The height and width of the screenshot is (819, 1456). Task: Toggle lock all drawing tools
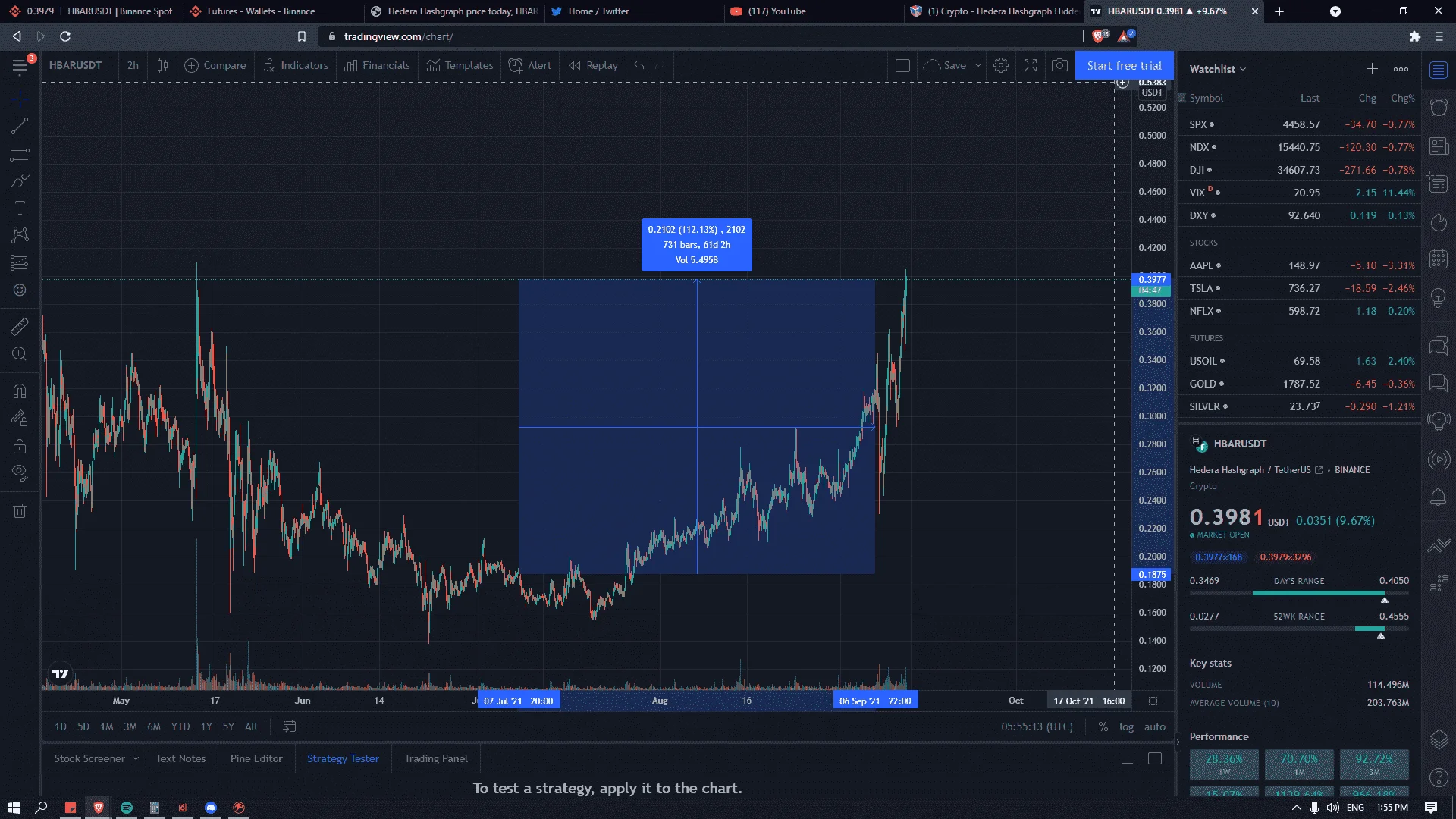(x=20, y=446)
